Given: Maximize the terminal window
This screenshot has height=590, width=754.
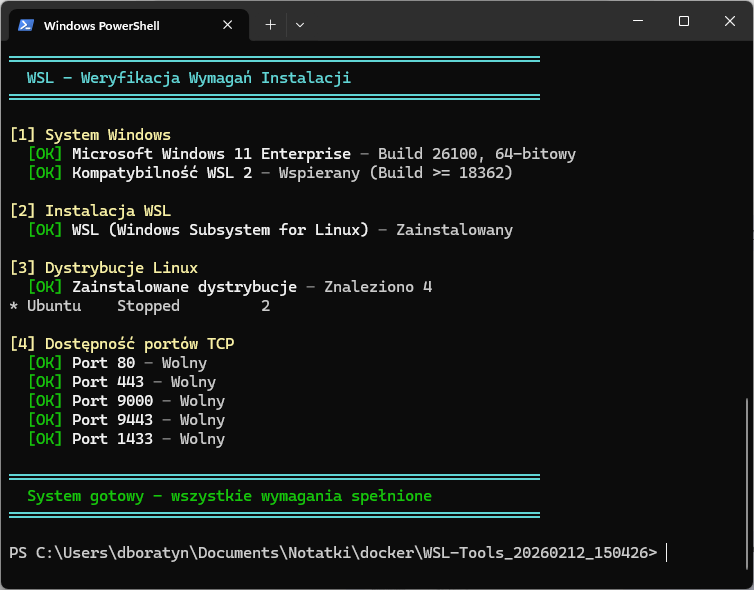Looking at the screenshot, I should point(684,21).
